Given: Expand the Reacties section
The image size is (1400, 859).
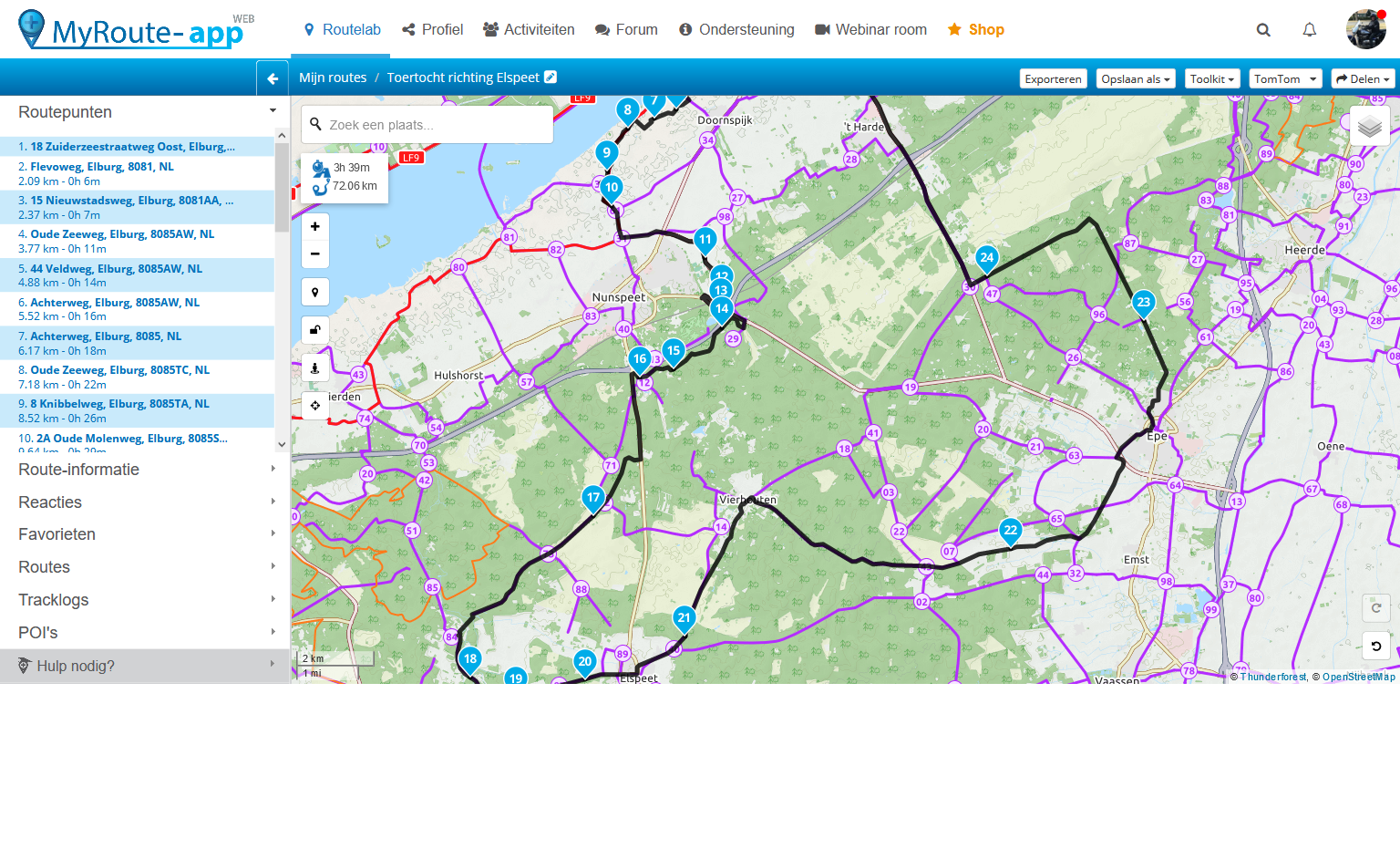Looking at the screenshot, I should point(145,502).
